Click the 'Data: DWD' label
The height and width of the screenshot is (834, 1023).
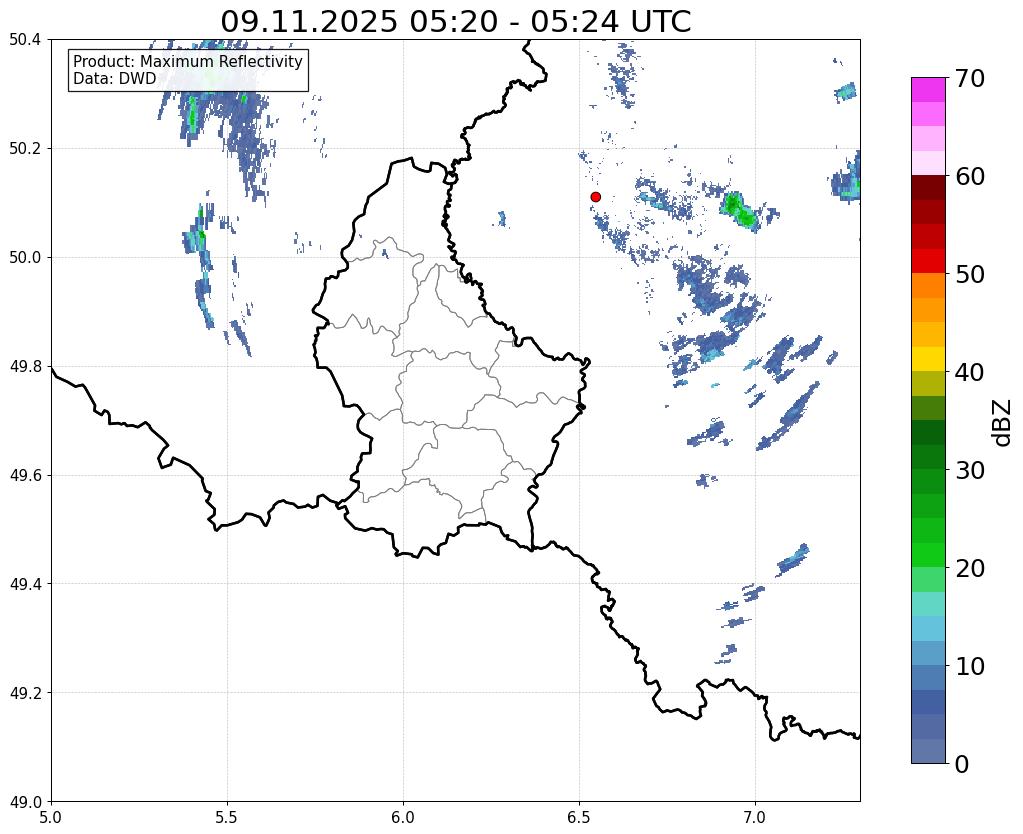point(115,79)
